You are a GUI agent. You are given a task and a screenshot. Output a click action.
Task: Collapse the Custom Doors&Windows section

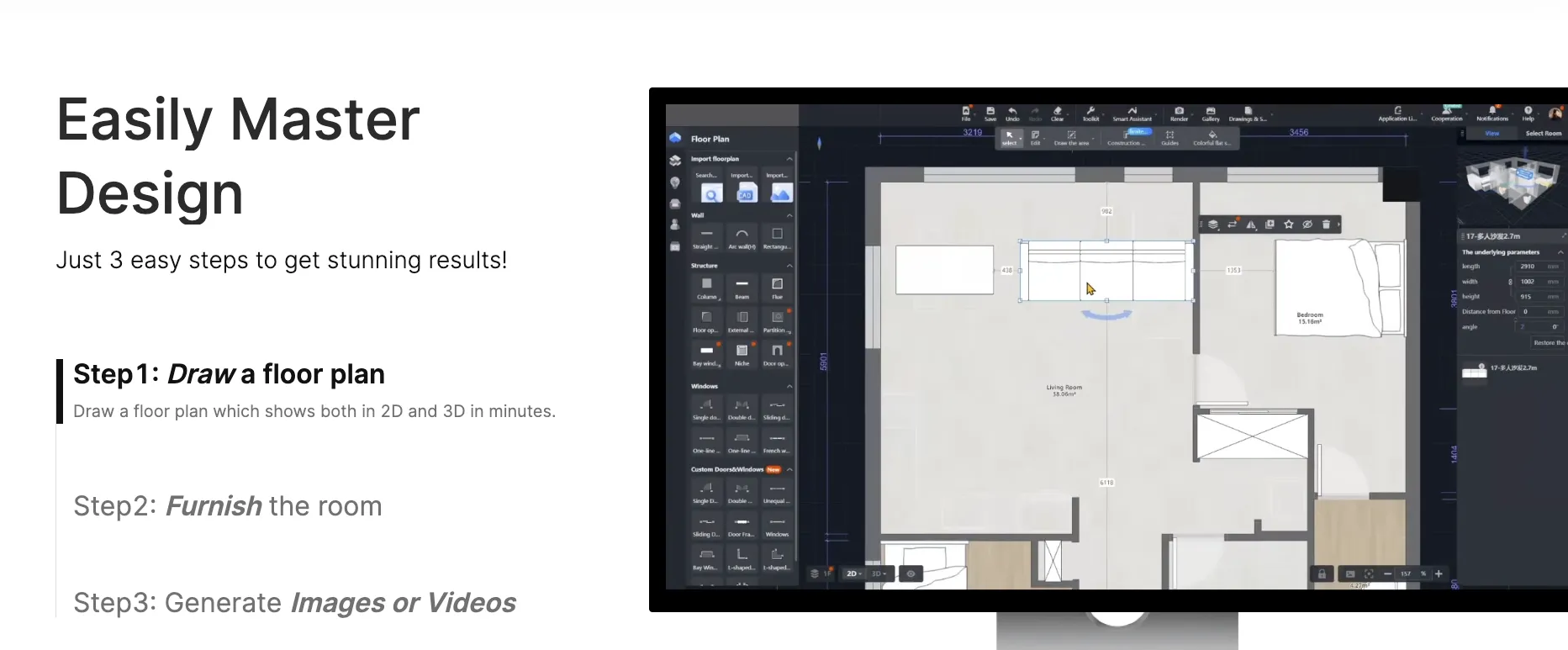tap(789, 469)
